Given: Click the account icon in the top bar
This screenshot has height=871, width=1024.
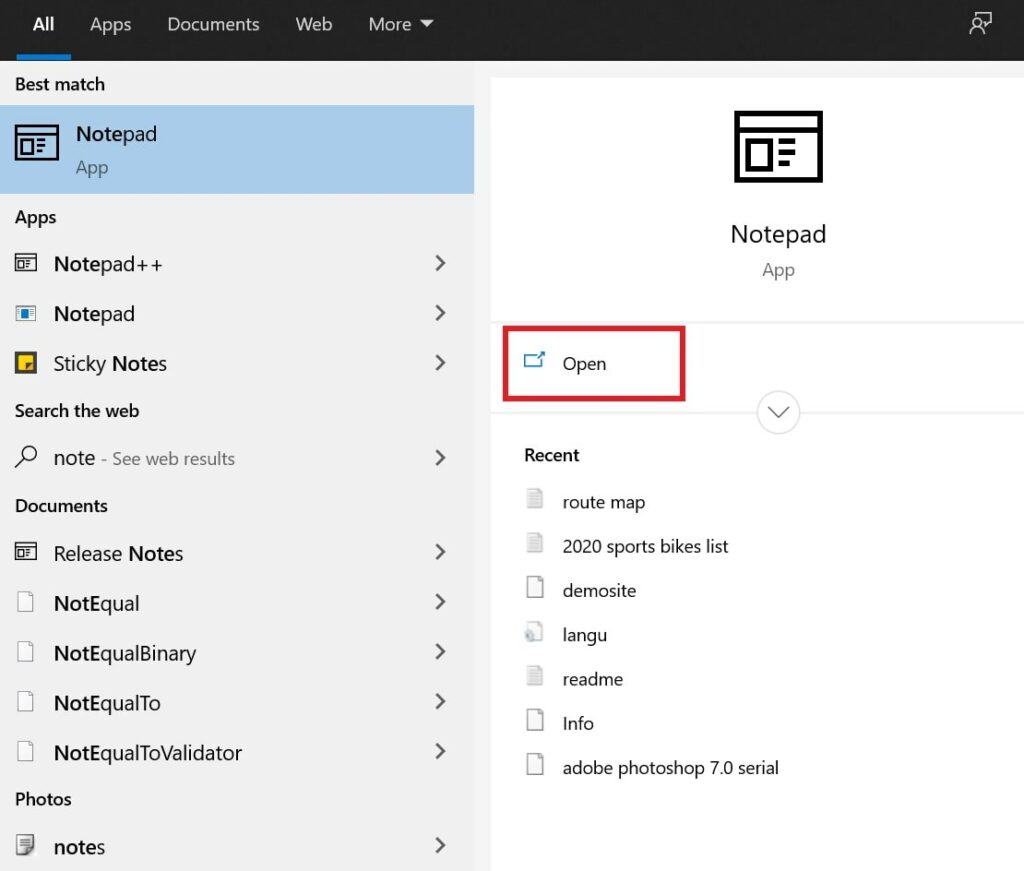Looking at the screenshot, I should click(x=979, y=22).
